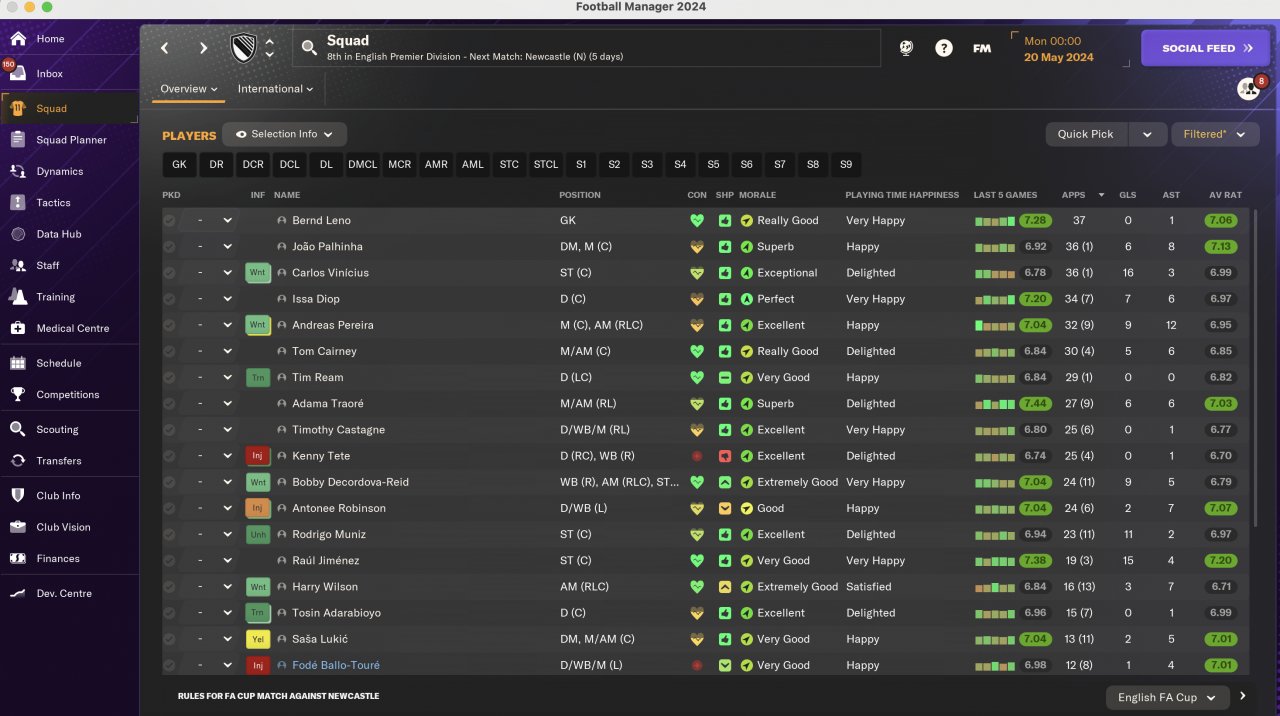Open the help question mark icon
This screenshot has width=1280, height=716.
coord(944,48)
